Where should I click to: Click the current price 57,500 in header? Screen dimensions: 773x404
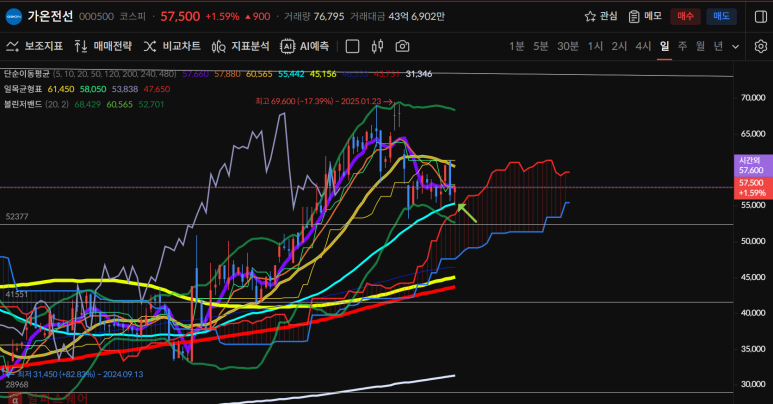[x=180, y=16]
